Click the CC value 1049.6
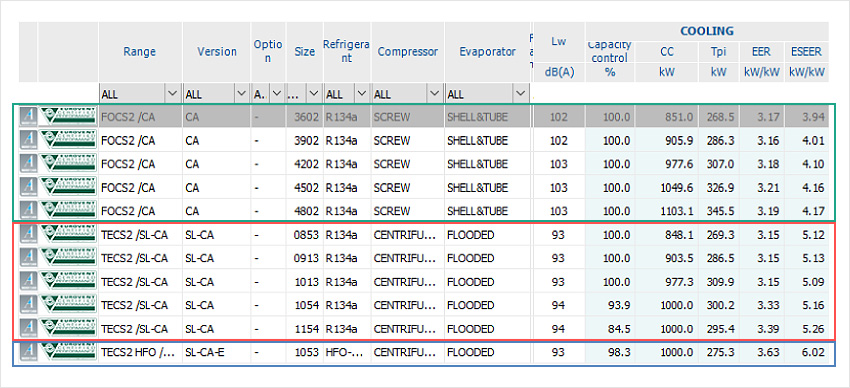The height and width of the screenshot is (388, 850). click(666, 187)
